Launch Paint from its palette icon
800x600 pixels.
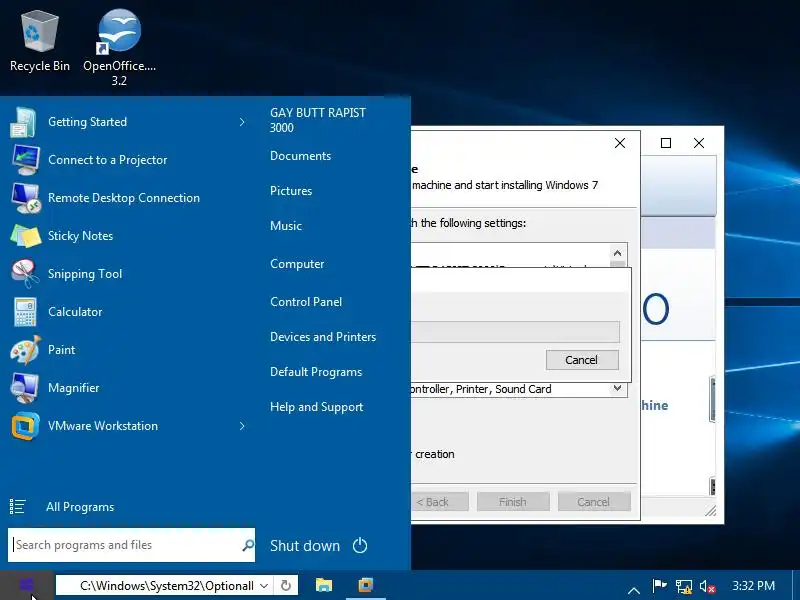pyautogui.click(x=26, y=349)
